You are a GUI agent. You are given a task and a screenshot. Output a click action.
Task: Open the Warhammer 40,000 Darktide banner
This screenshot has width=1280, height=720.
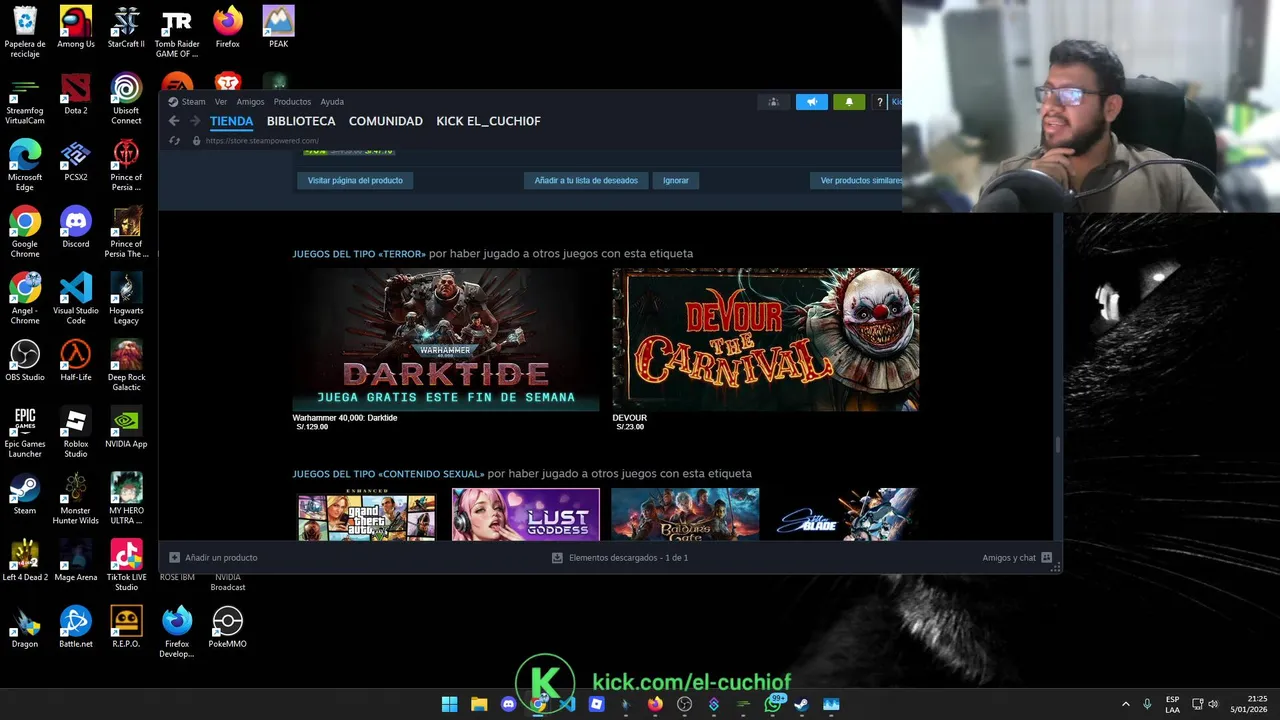446,339
